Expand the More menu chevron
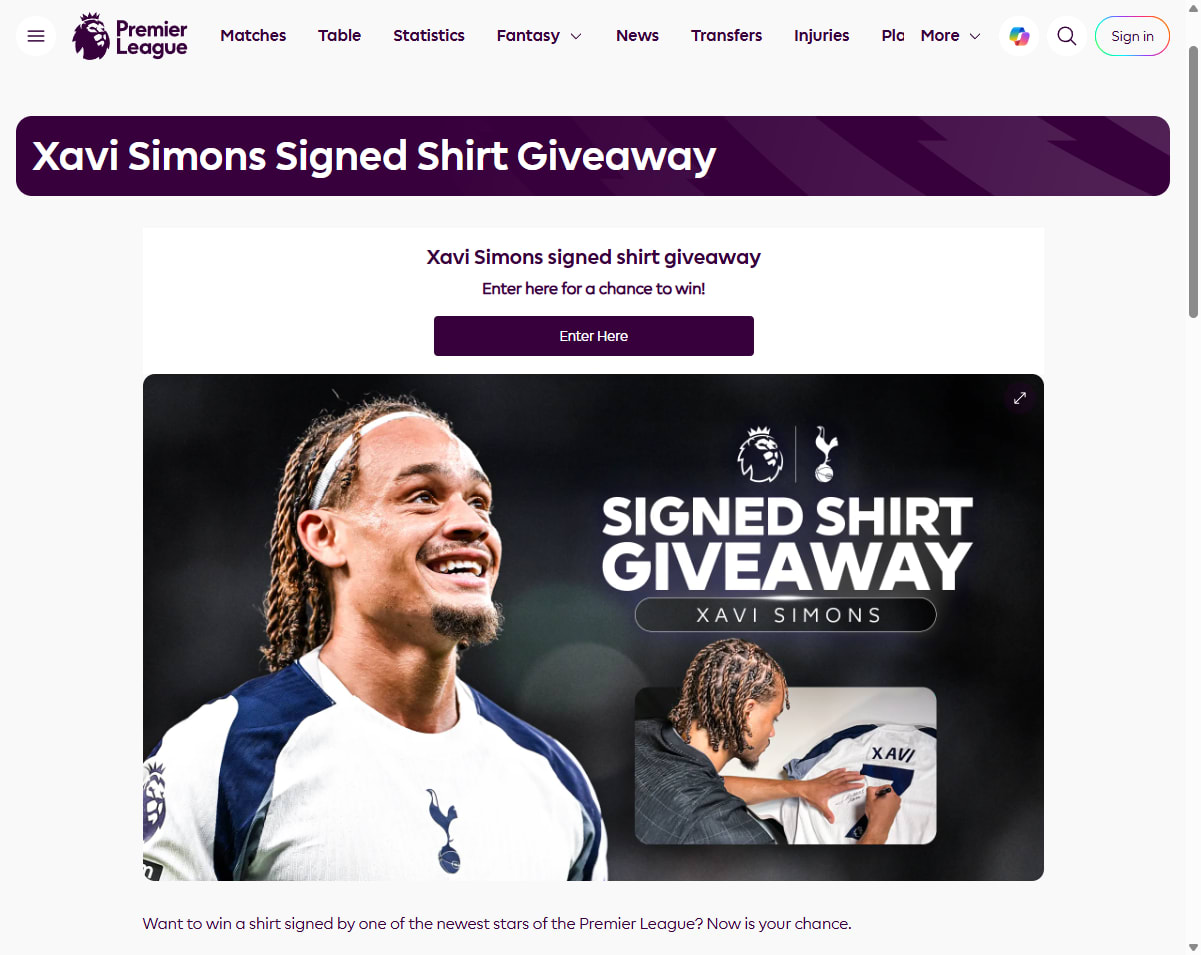This screenshot has height=955, width=1201. click(x=975, y=36)
